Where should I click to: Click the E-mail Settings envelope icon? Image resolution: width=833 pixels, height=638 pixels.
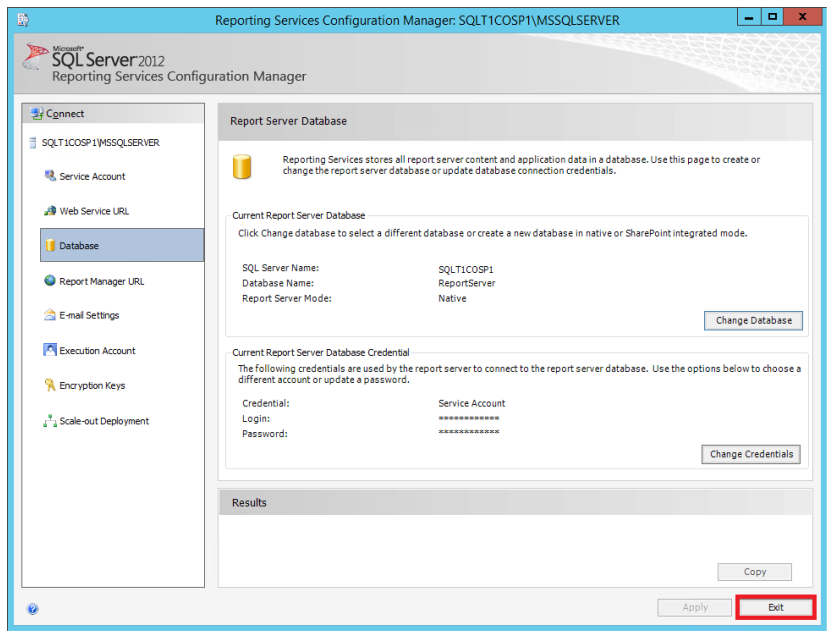[50, 314]
